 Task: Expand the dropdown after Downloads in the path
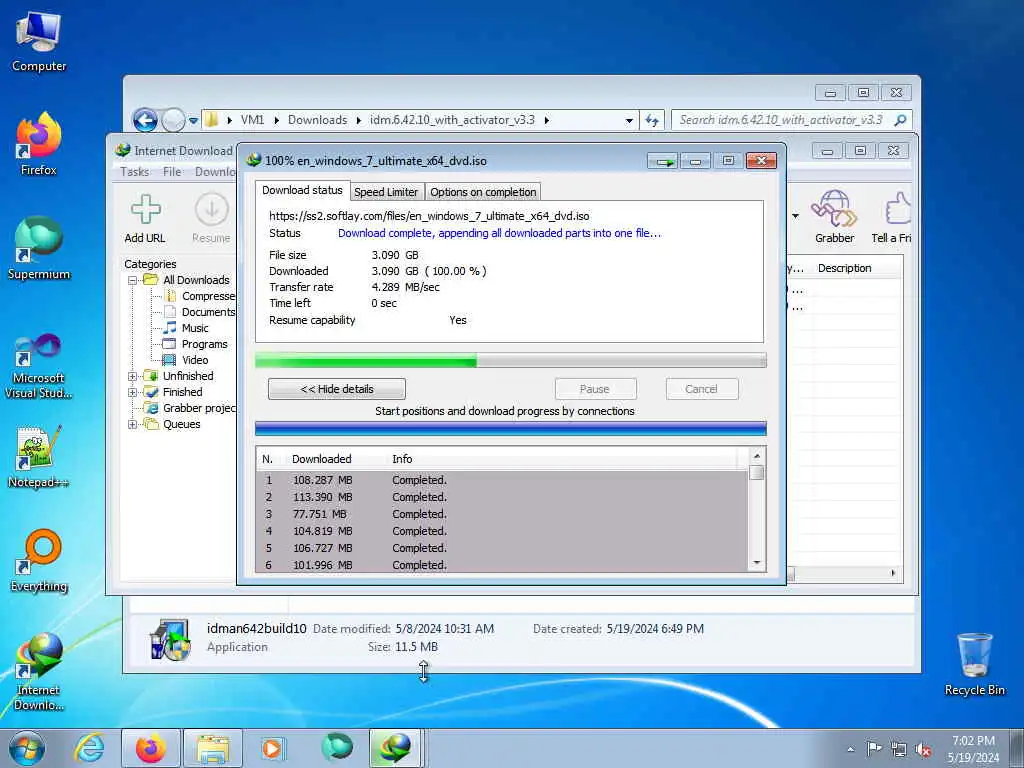tap(359, 120)
